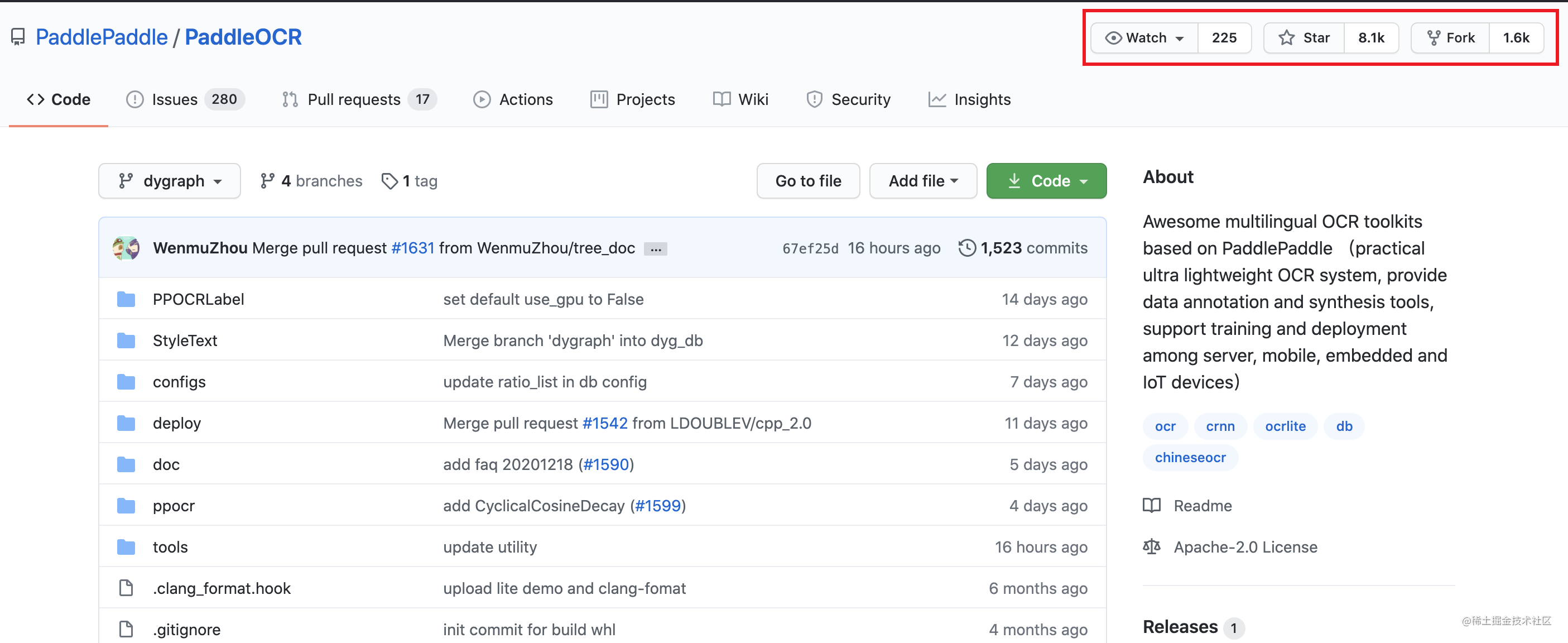View the 1,523 commits history

[x=1023, y=248]
